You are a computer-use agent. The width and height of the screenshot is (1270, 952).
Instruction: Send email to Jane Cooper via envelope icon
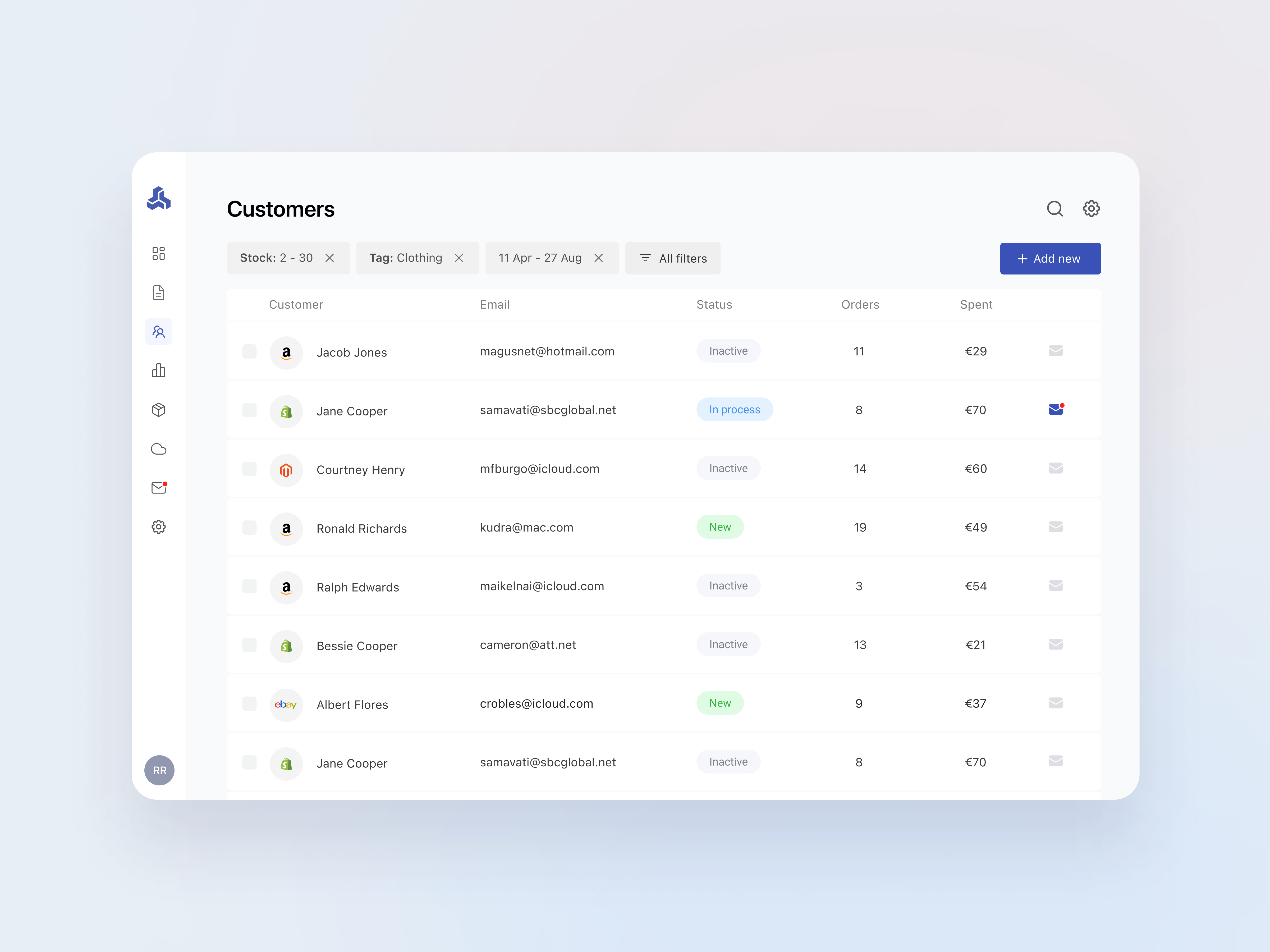[1055, 409]
